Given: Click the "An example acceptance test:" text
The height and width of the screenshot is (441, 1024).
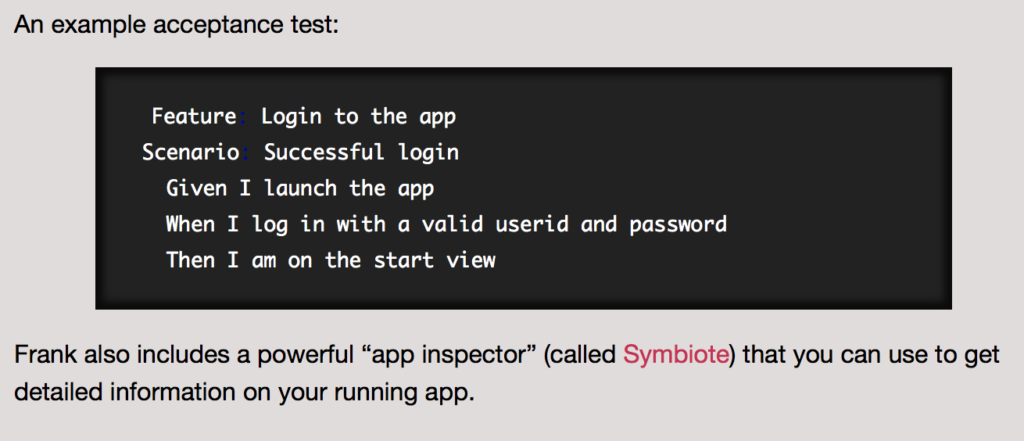Looking at the screenshot, I should 177,22.
